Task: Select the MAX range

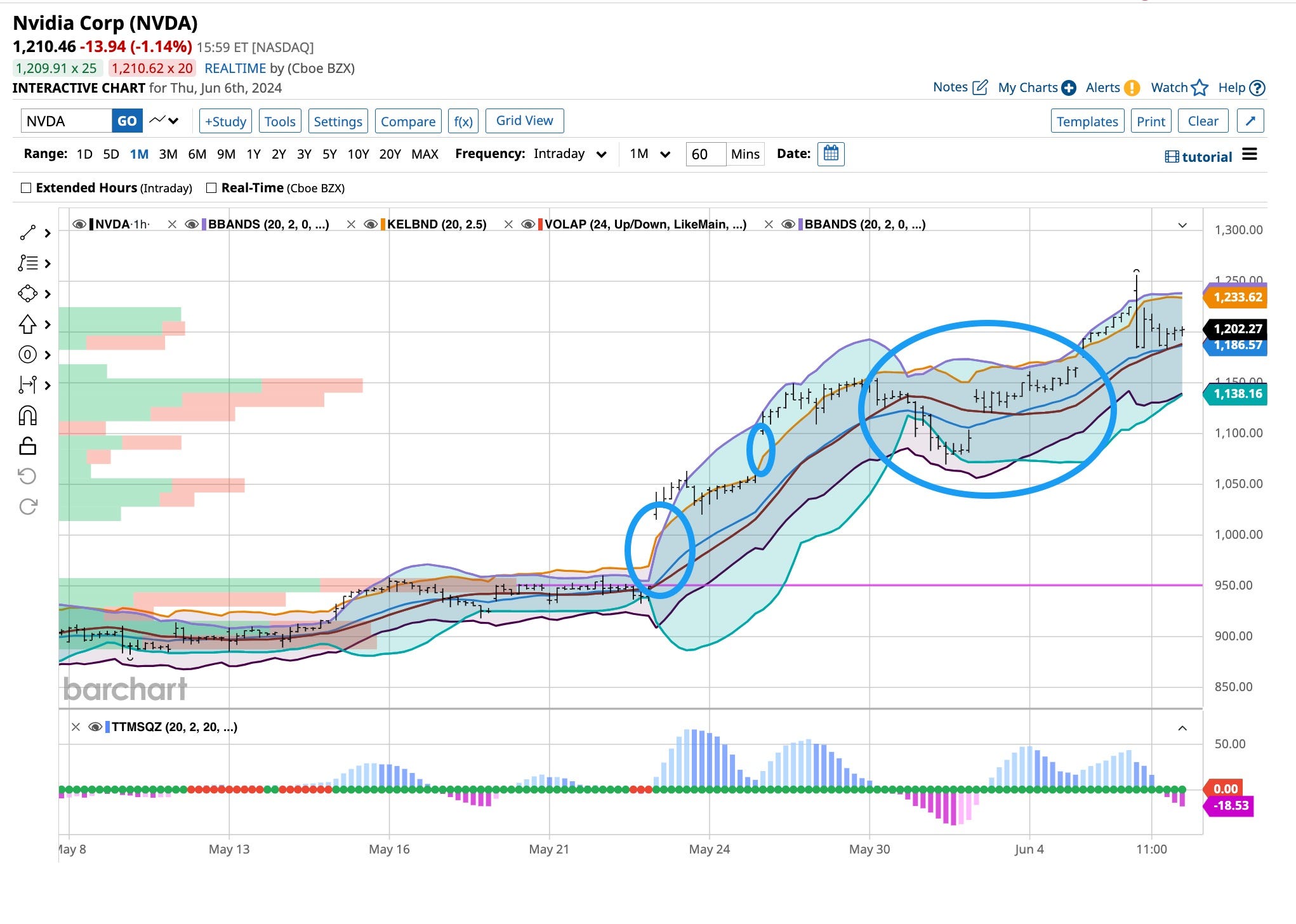Action: point(425,154)
